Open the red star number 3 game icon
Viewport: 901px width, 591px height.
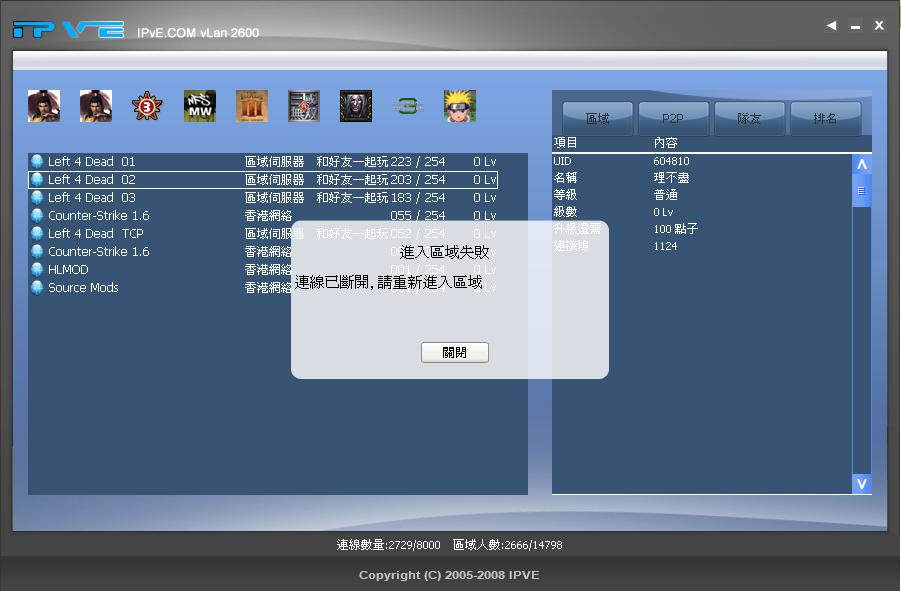(x=147, y=106)
